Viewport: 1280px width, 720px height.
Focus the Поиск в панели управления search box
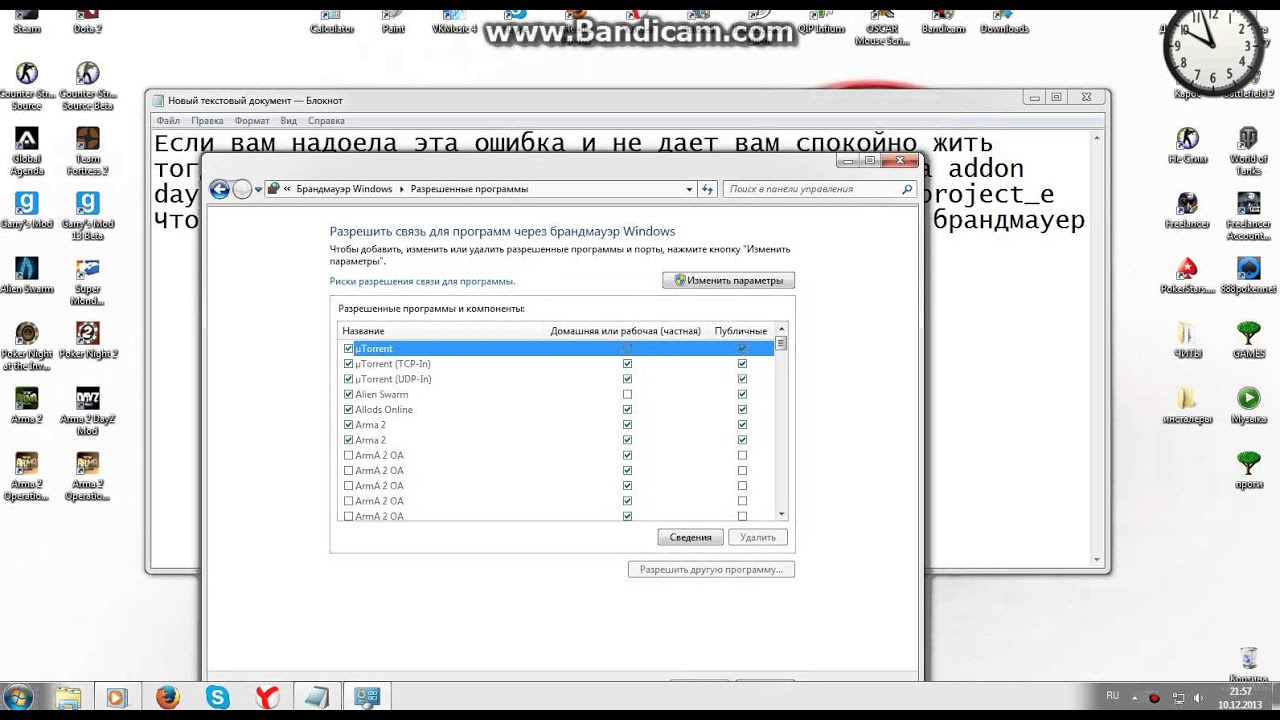pyautogui.click(x=819, y=189)
